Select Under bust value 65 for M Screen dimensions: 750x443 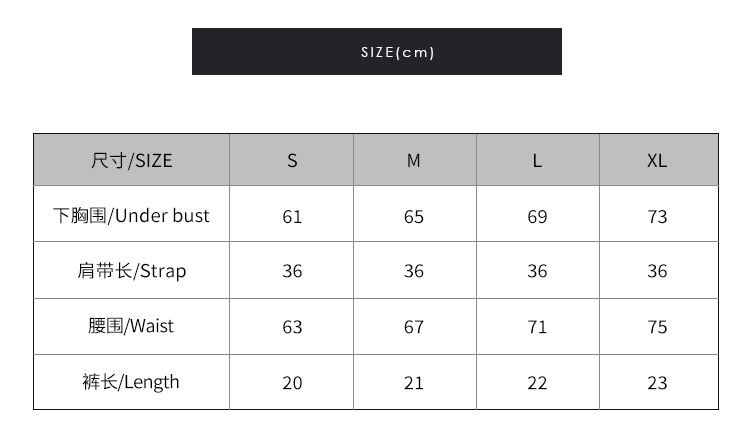[414, 217]
